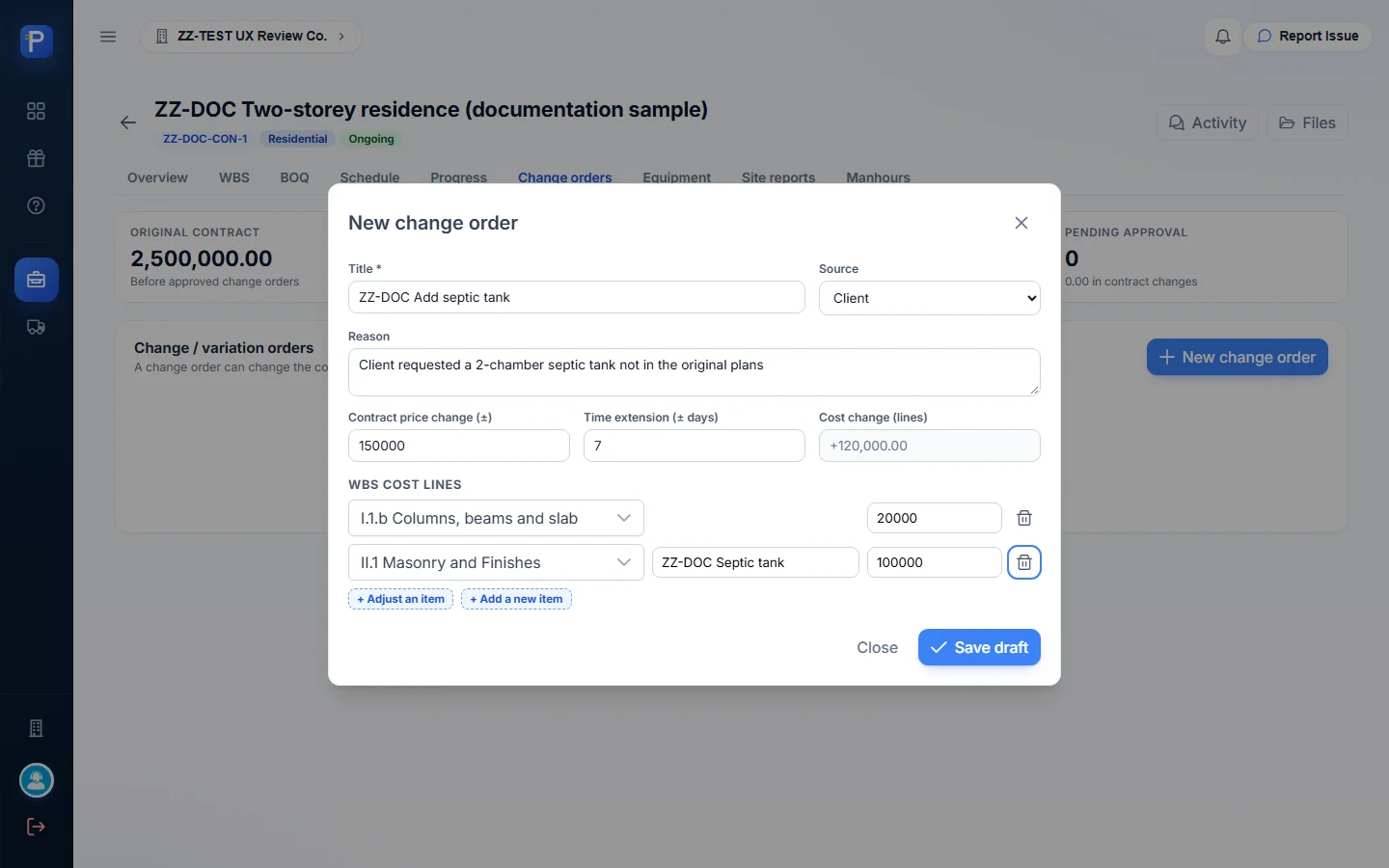This screenshot has height=868, width=1389.
Task: Switch to the Overview tab
Action: click(x=157, y=177)
